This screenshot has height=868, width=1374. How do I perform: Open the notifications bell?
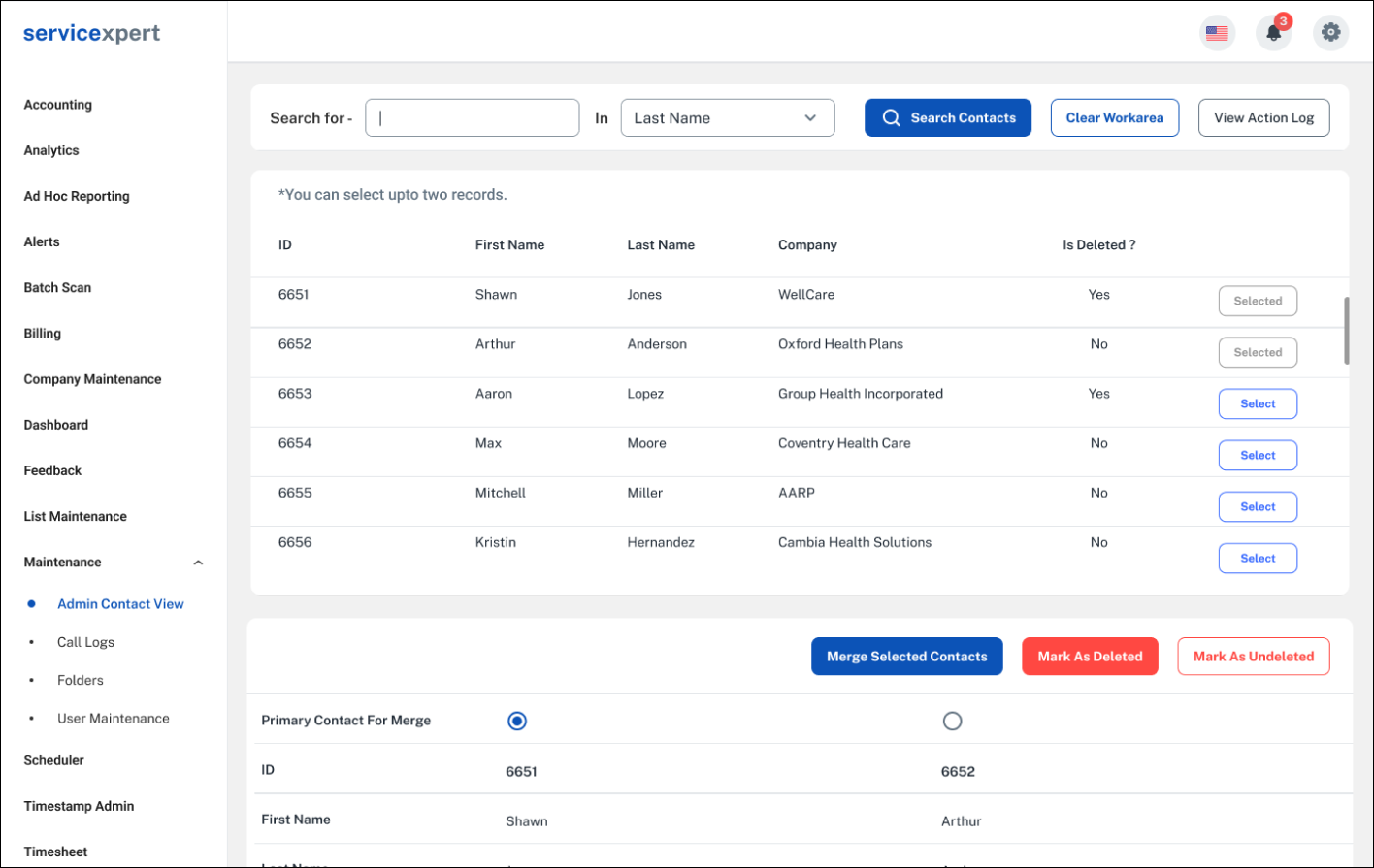(1273, 33)
